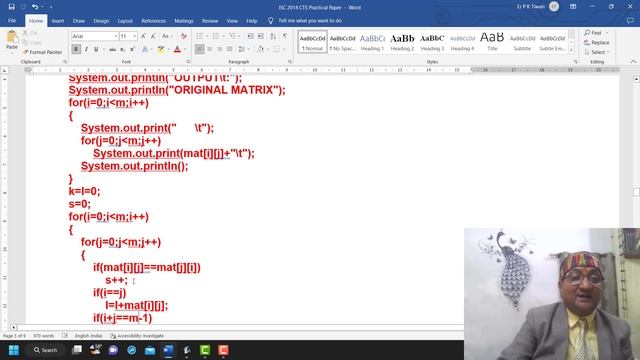Click Clear All Formatting icon

pyautogui.click(x=184, y=36)
